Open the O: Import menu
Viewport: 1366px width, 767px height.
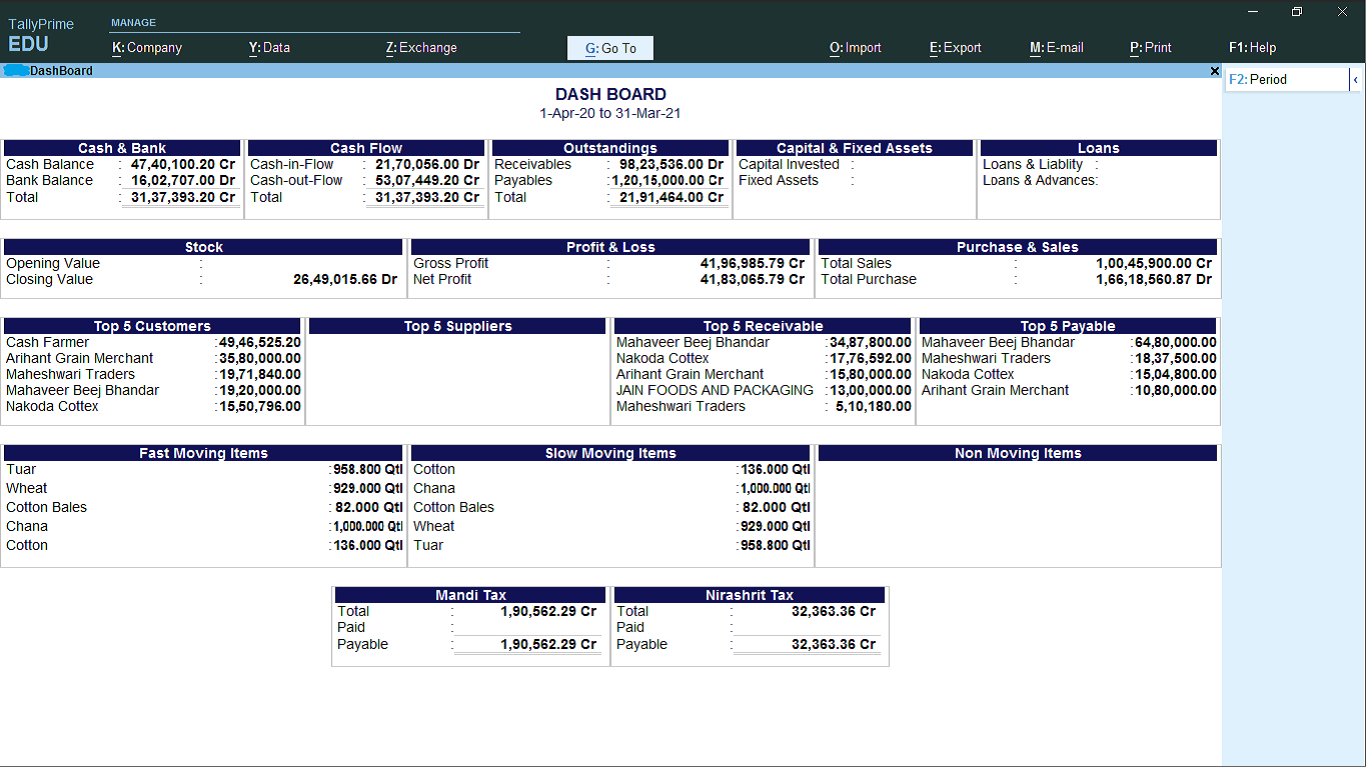855,48
